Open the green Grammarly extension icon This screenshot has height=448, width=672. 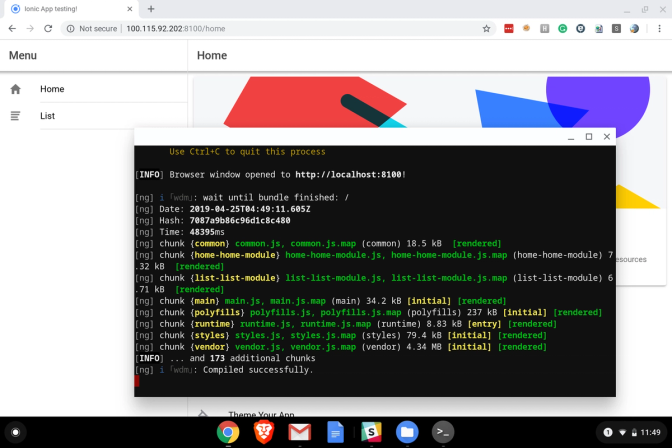562,29
